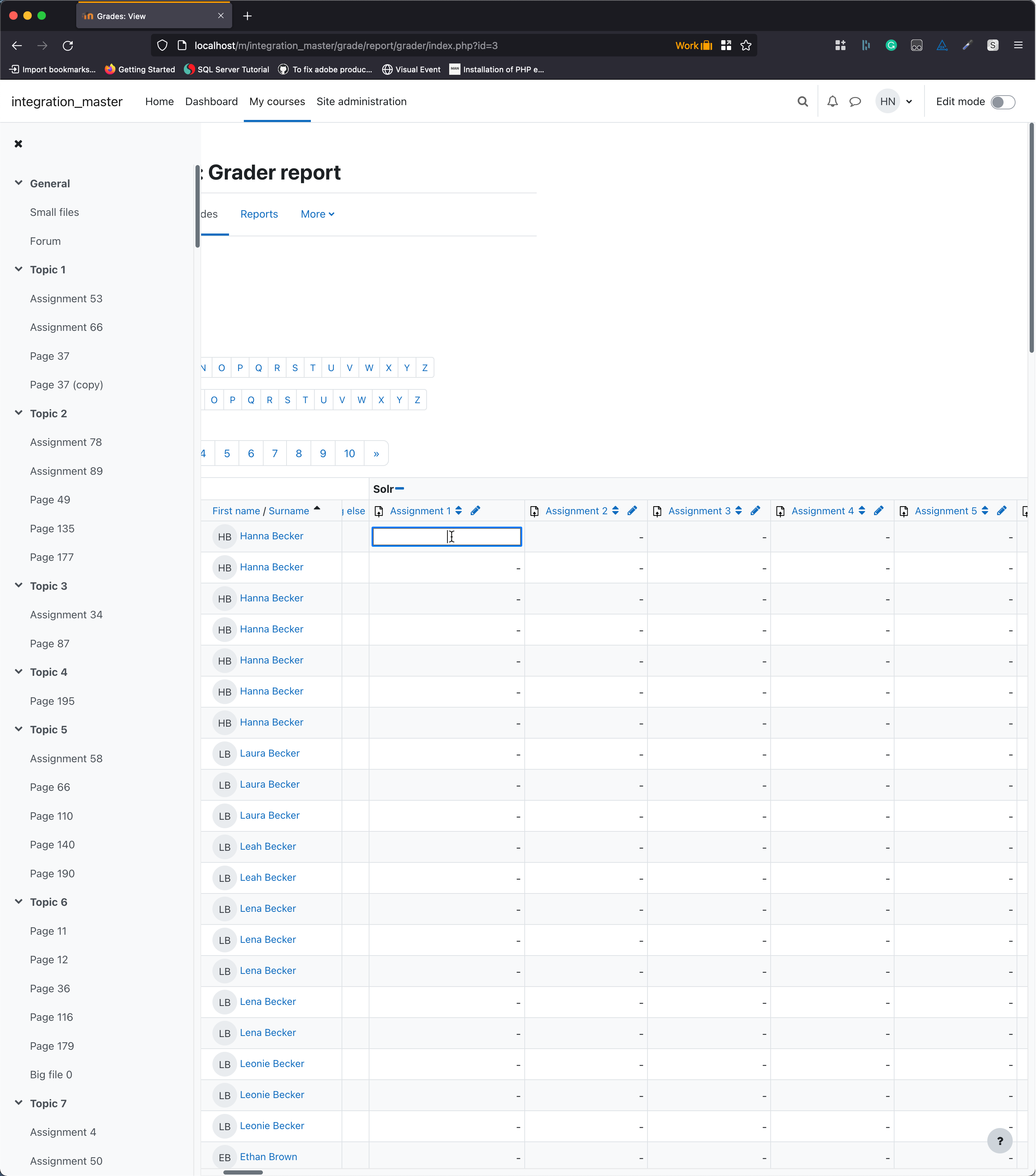Open the notifications bell
This screenshot has width=1036, height=1176.
tap(833, 102)
